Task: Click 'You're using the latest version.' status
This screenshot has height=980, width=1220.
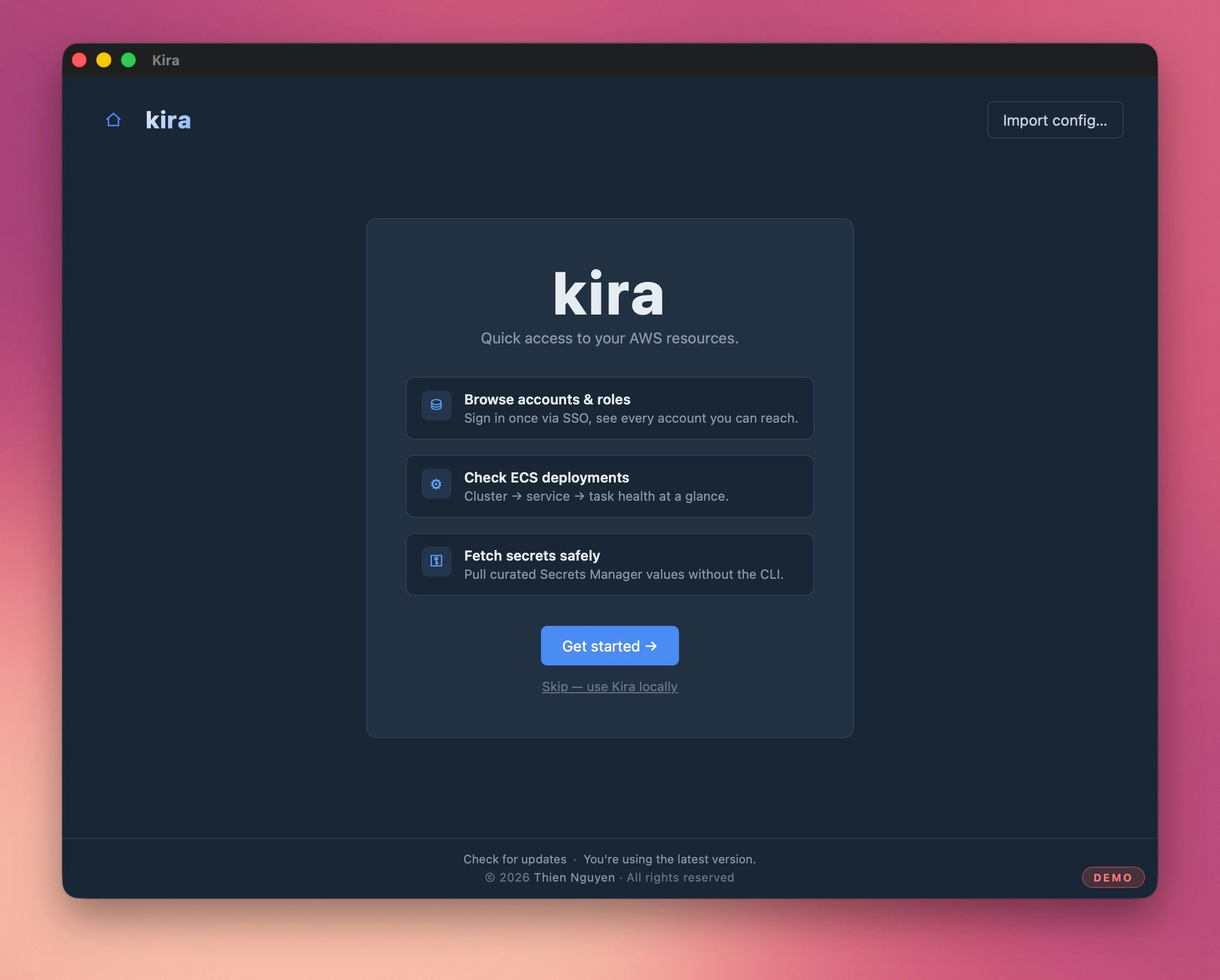Action: [x=669, y=859]
